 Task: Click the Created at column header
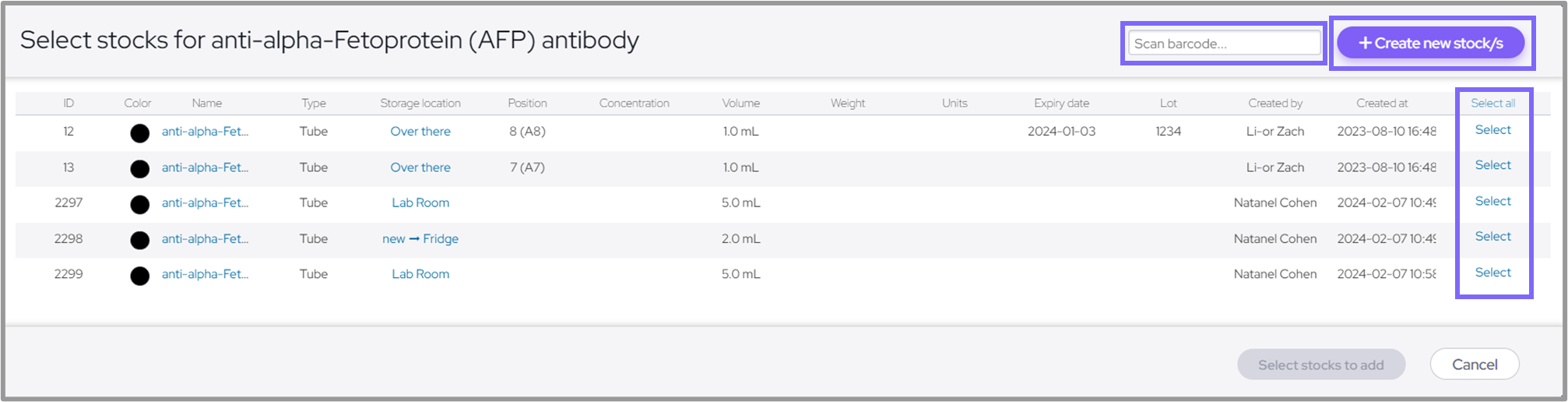pyautogui.click(x=1382, y=103)
